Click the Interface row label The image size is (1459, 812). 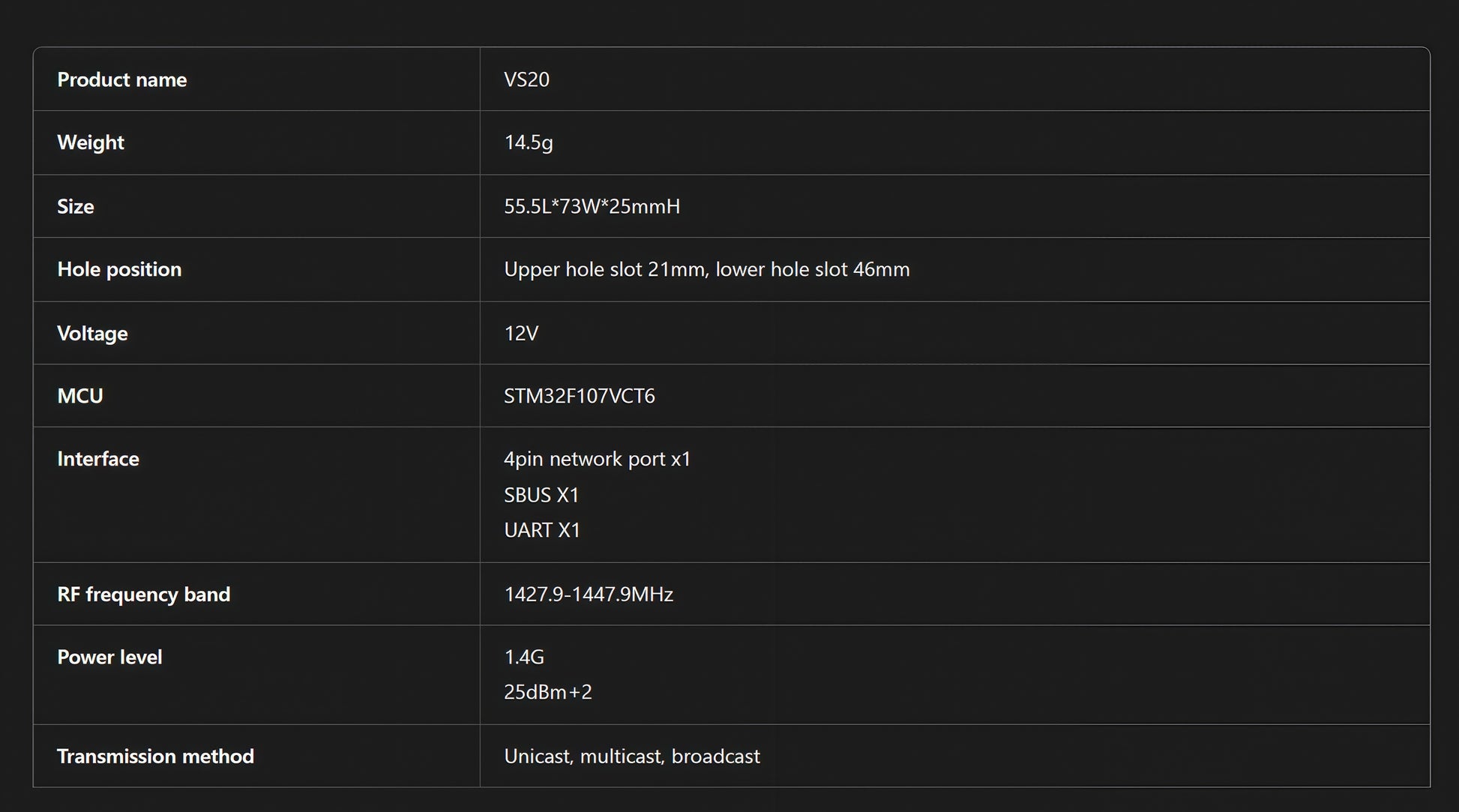[x=98, y=459]
